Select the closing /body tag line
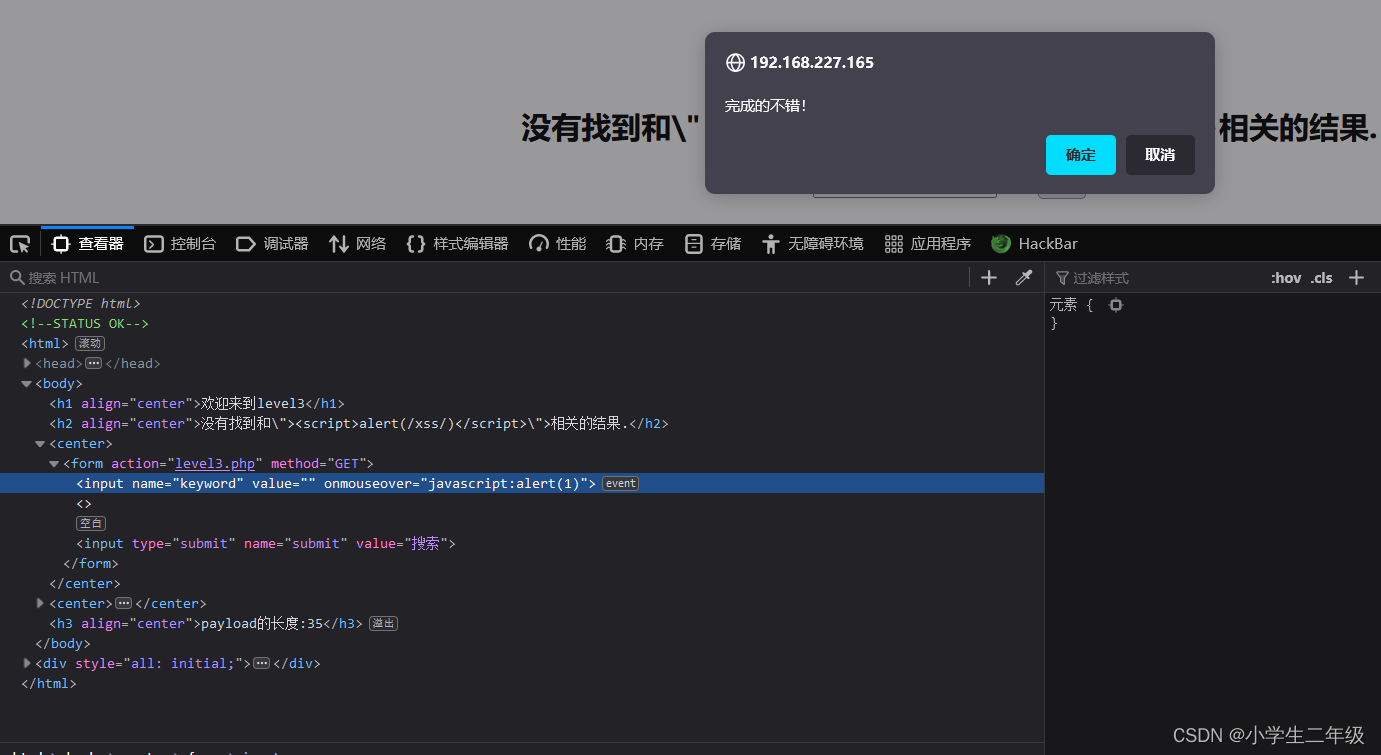The height and width of the screenshot is (755, 1381). 63,643
